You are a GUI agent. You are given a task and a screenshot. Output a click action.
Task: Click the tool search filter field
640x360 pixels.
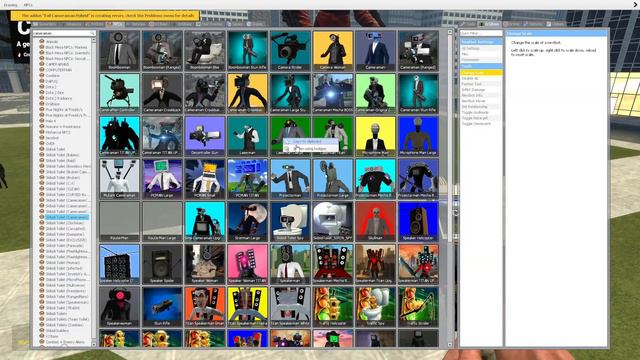[481, 33]
